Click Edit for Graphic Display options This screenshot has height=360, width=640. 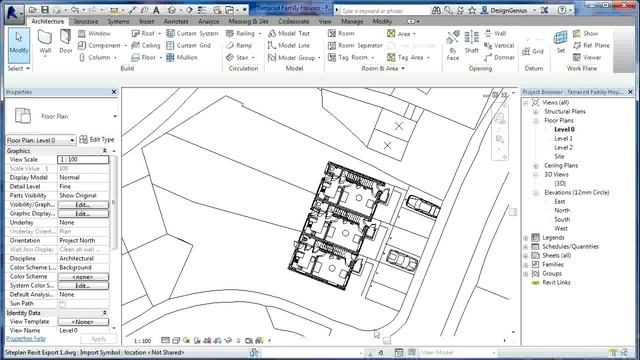(x=83, y=213)
